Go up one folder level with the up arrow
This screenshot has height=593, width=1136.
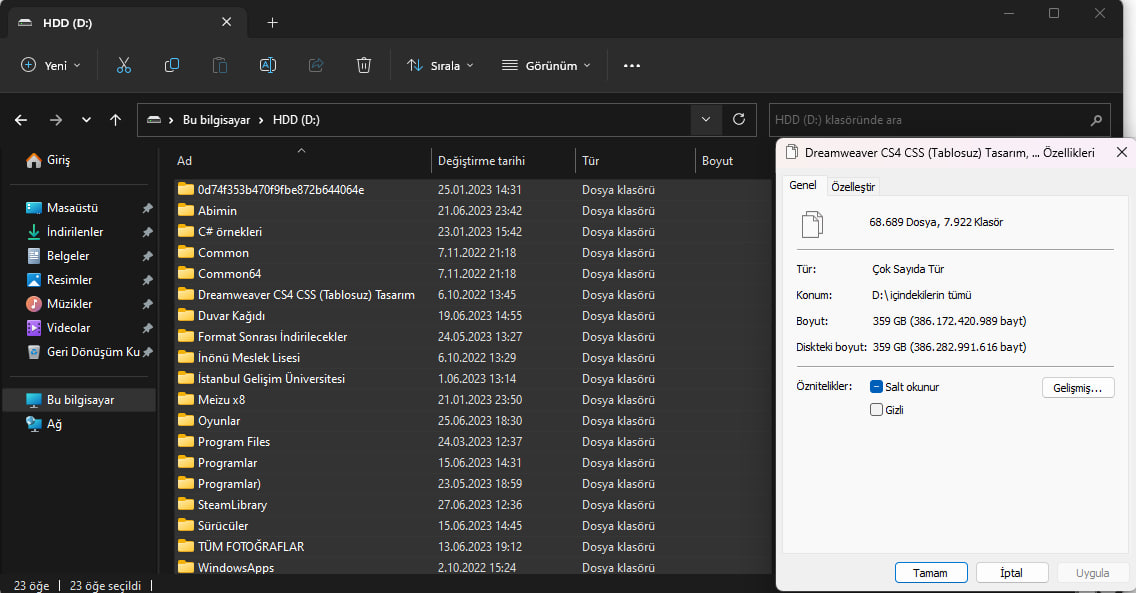click(116, 120)
